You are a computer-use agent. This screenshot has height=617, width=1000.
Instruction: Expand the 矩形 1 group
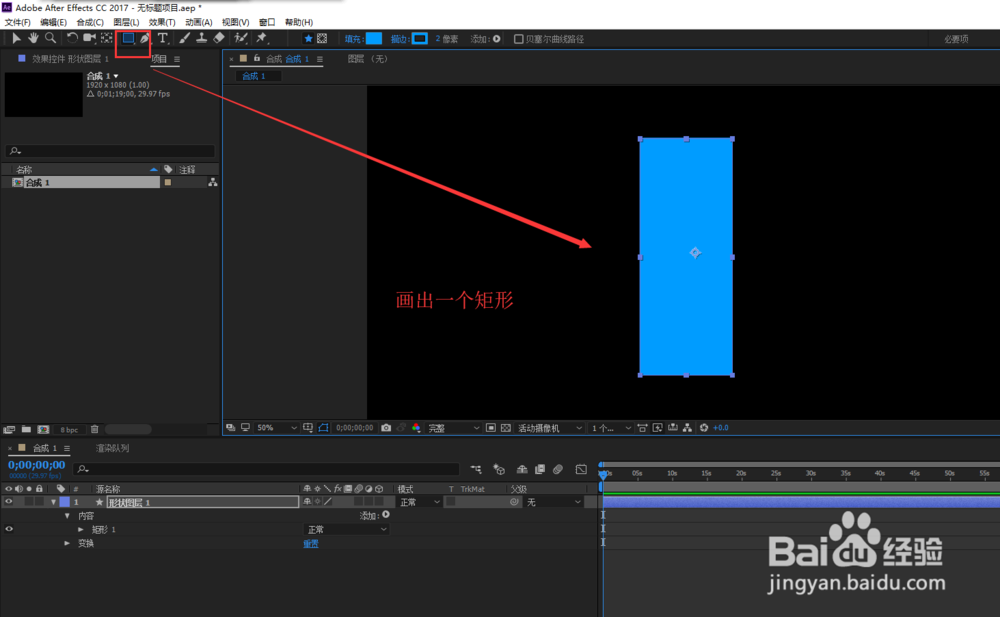[x=81, y=529]
